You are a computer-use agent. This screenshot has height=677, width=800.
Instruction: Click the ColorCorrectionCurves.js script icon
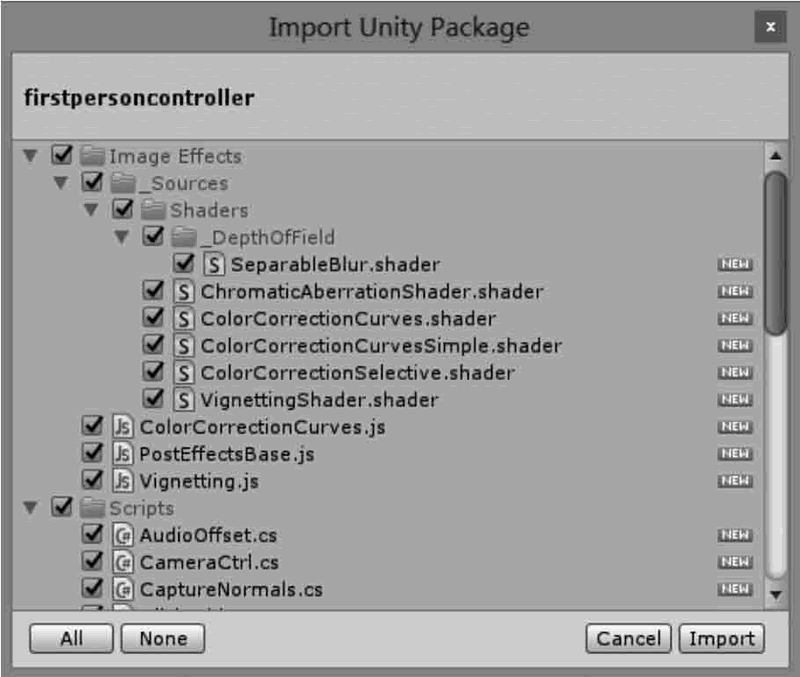tap(122, 427)
